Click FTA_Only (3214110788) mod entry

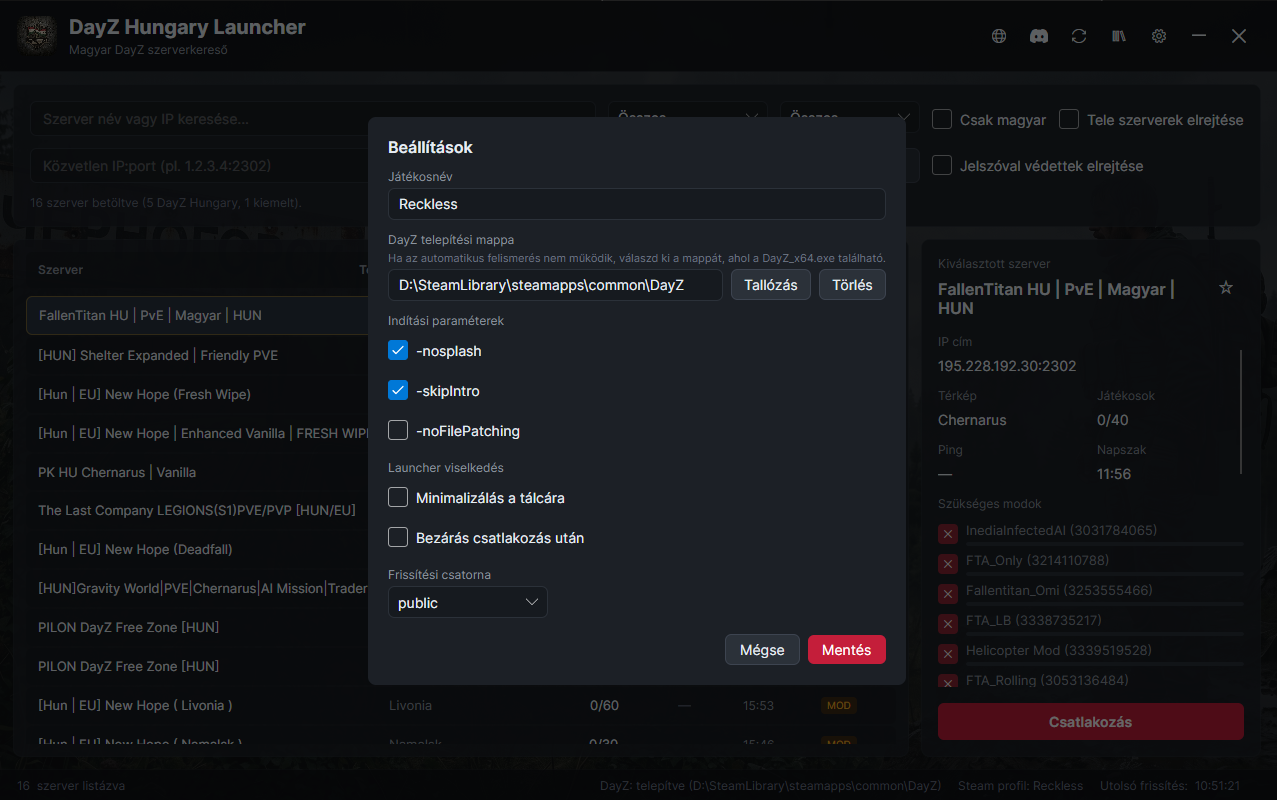point(1037,561)
